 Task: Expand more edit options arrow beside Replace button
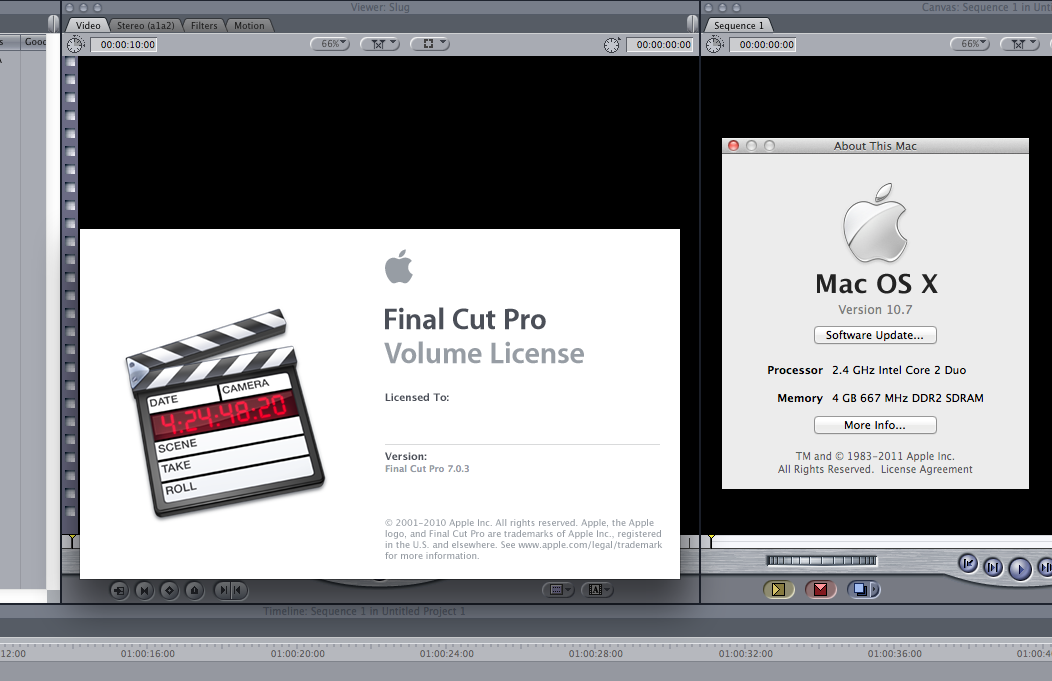pos(875,590)
